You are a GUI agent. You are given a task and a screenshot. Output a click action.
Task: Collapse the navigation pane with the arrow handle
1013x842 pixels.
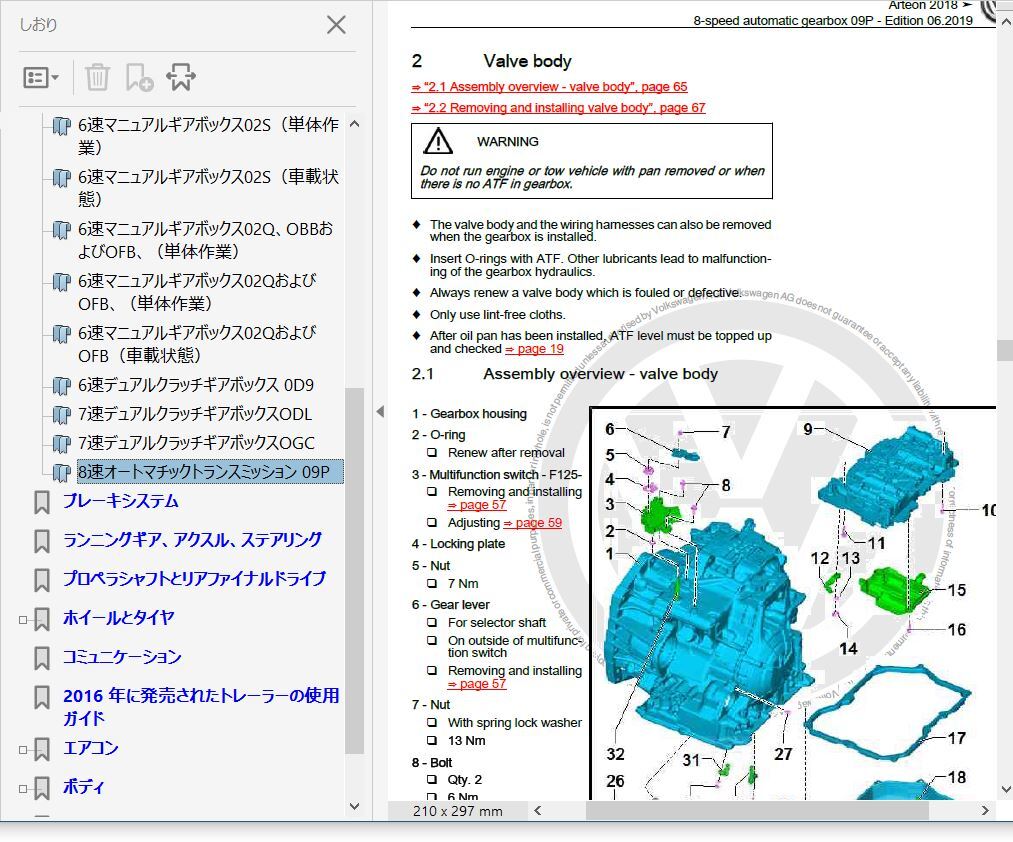[380, 412]
